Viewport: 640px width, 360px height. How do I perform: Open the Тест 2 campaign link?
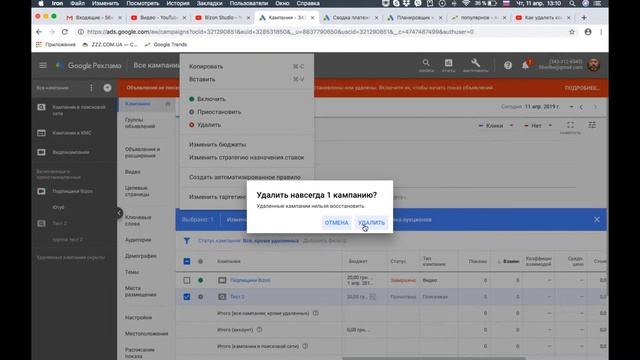[237, 297]
